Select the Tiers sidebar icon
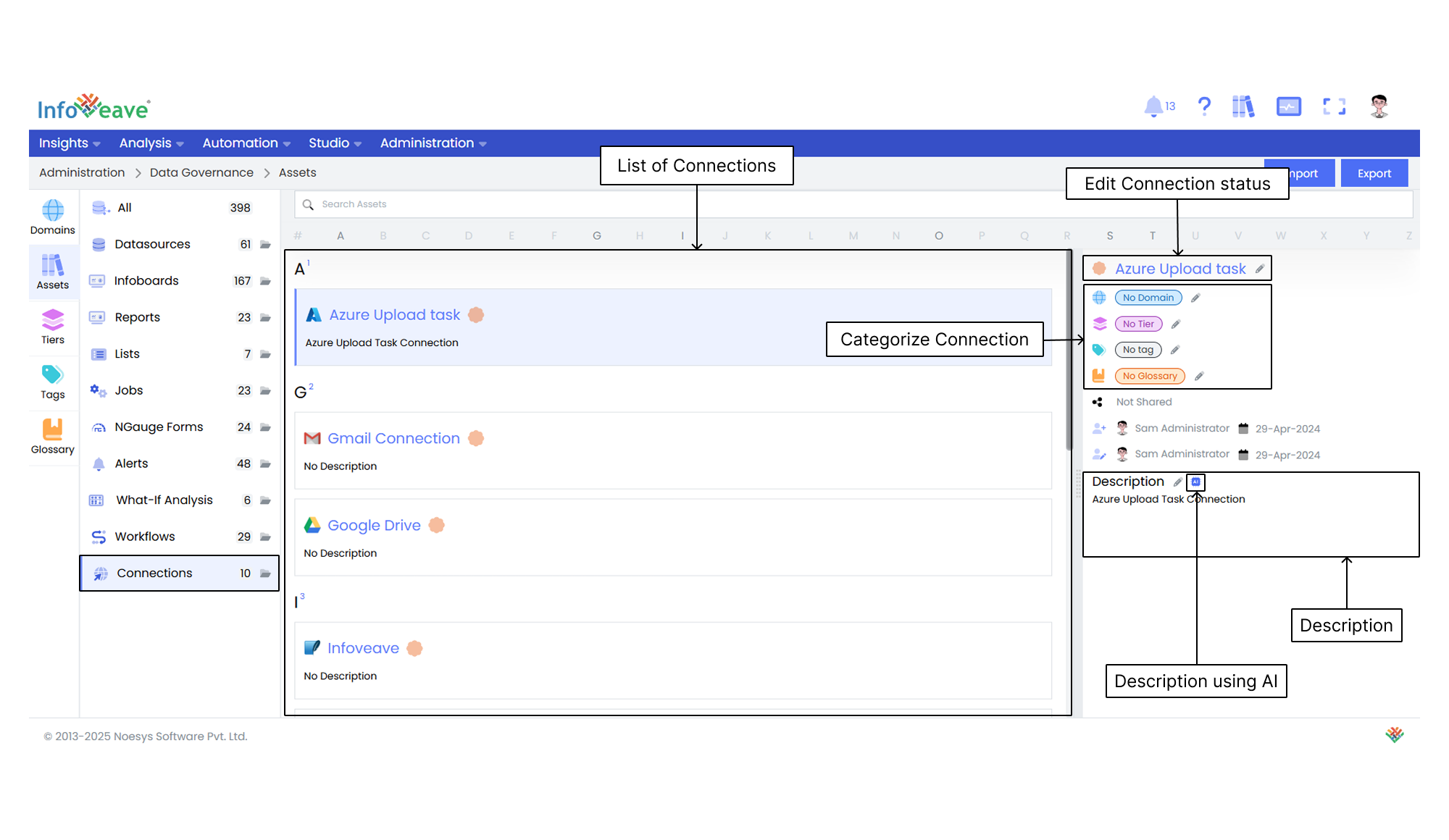 [x=53, y=327]
